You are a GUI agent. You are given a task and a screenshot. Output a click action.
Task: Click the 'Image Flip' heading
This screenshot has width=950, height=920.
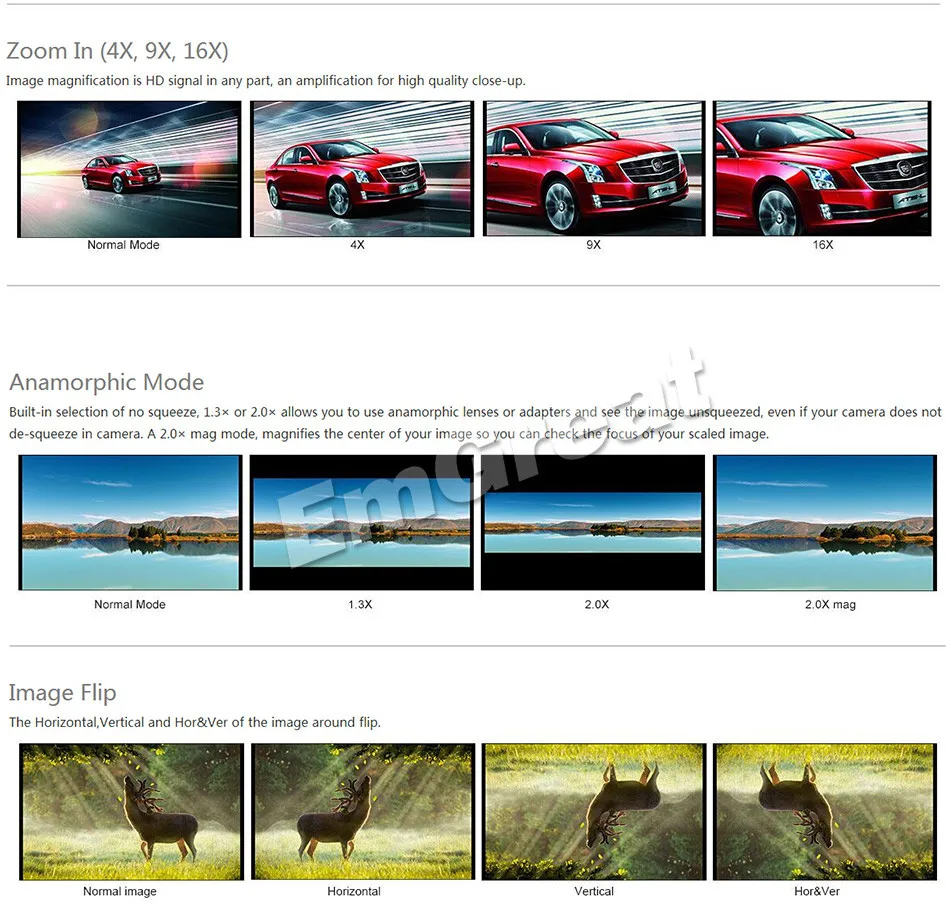coord(62,693)
